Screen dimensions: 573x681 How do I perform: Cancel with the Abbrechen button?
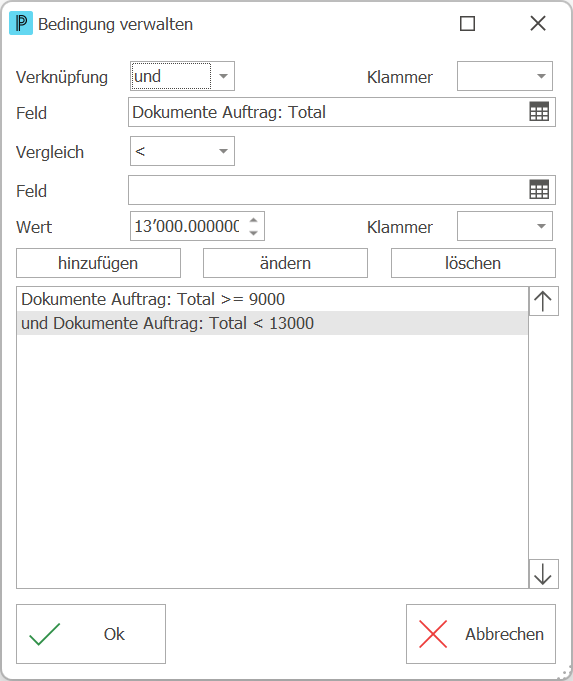click(481, 634)
